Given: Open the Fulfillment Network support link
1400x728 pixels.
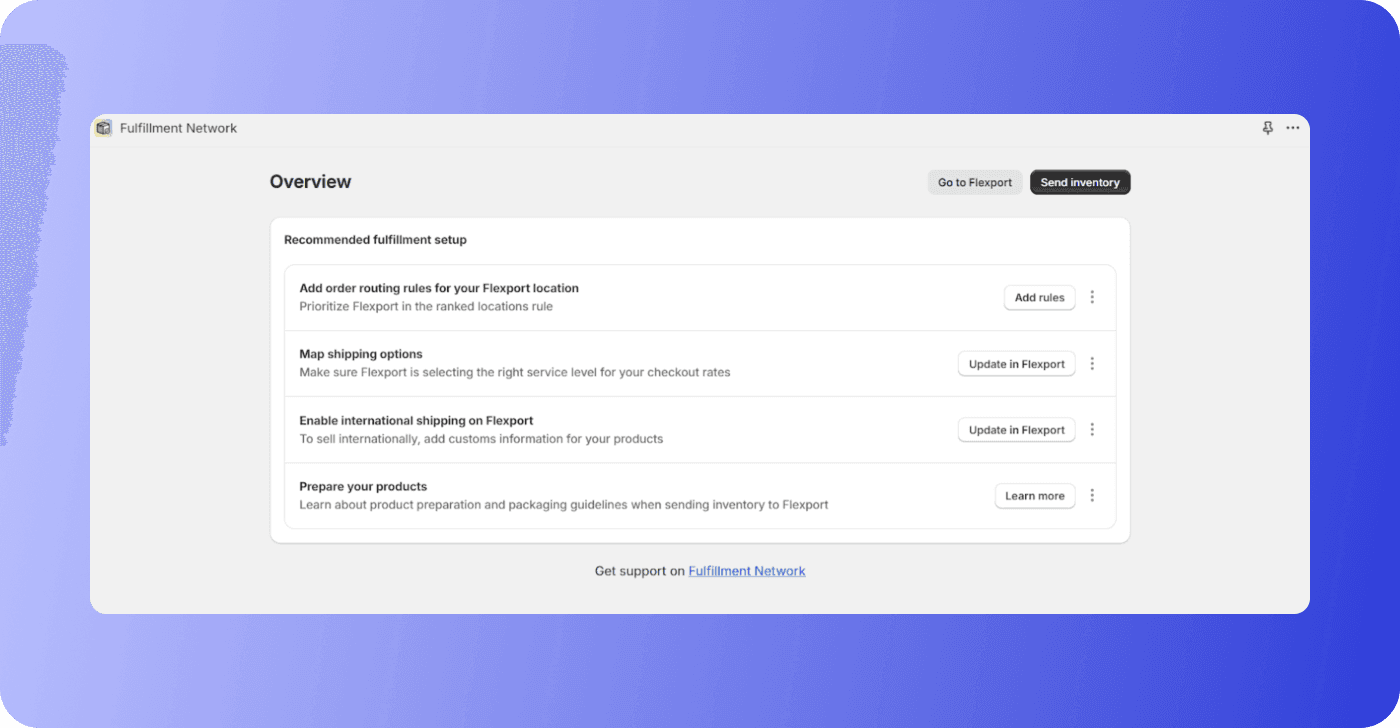Looking at the screenshot, I should 746,570.
